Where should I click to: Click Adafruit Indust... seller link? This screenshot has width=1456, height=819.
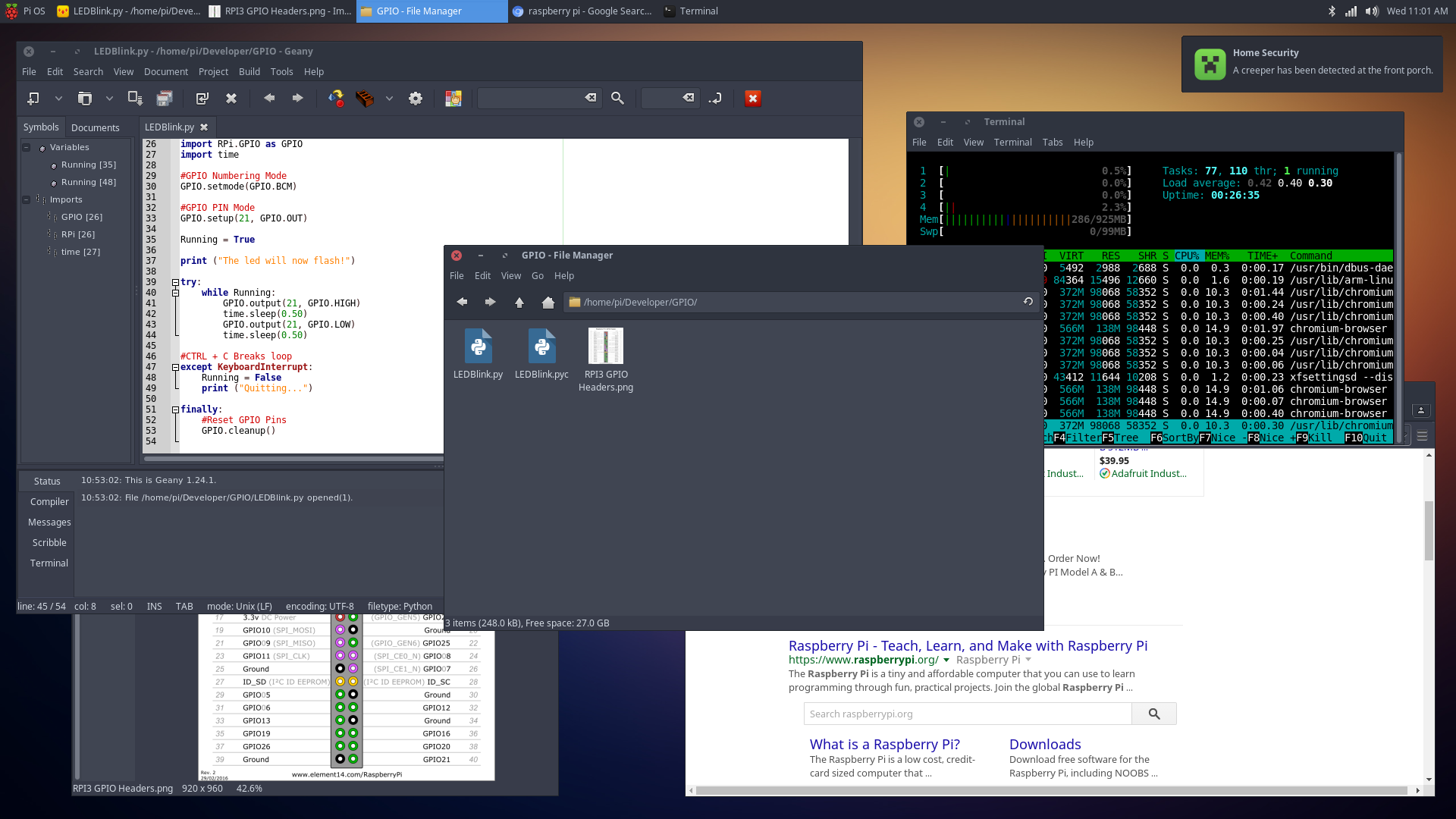(1149, 474)
